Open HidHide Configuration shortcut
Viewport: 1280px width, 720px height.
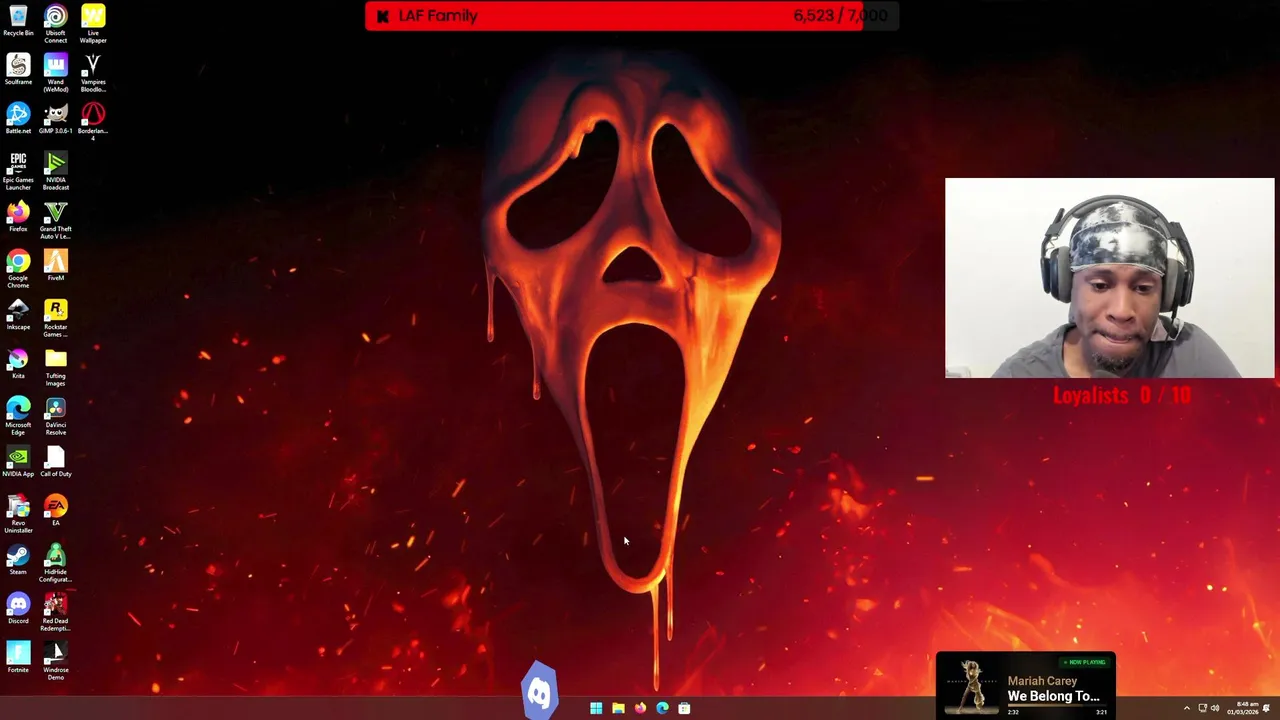tap(56, 563)
